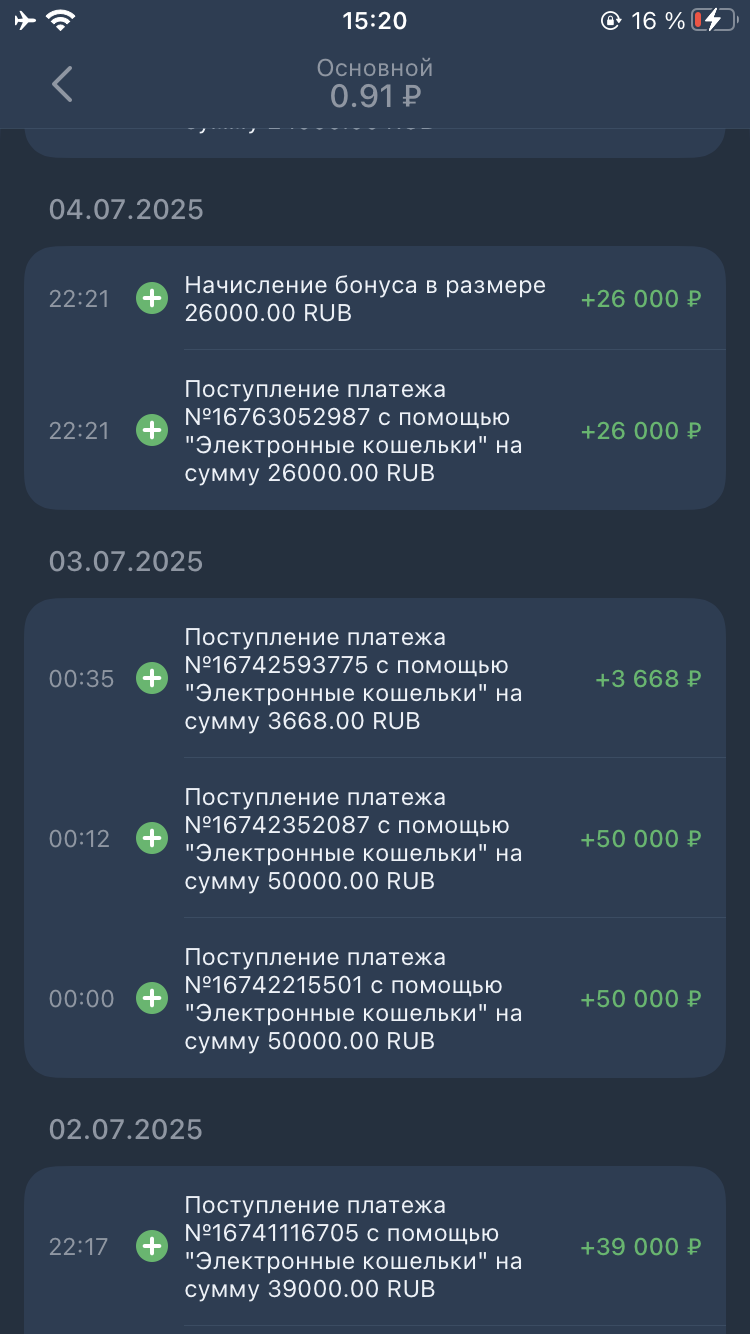The height and width of the screenshot is (1334, 750).
Task: Tap the 15:20 clock in status bar
Action: click(x=374, y=20)
